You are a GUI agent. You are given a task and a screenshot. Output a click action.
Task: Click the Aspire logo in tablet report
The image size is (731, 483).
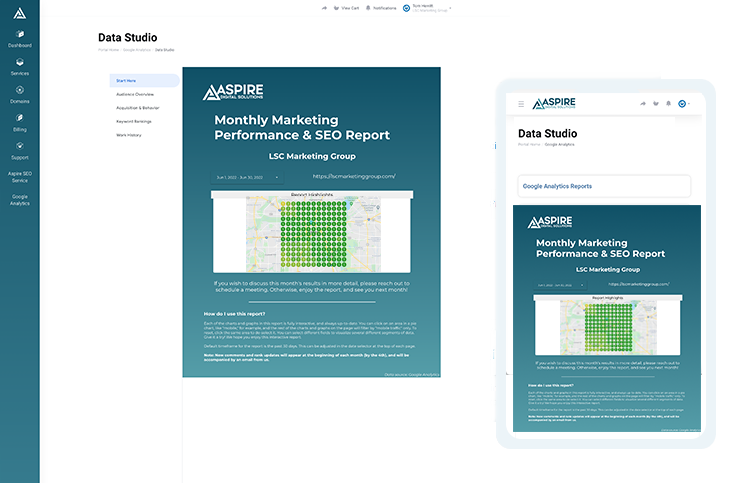[x=550, y=222]
